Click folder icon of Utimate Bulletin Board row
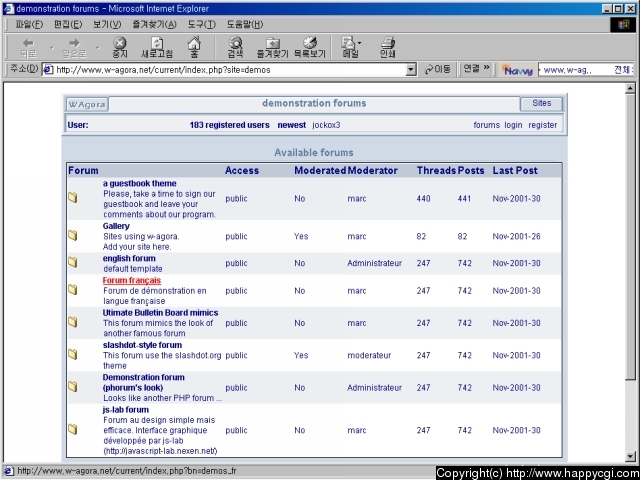 click(x=73, y=322)
